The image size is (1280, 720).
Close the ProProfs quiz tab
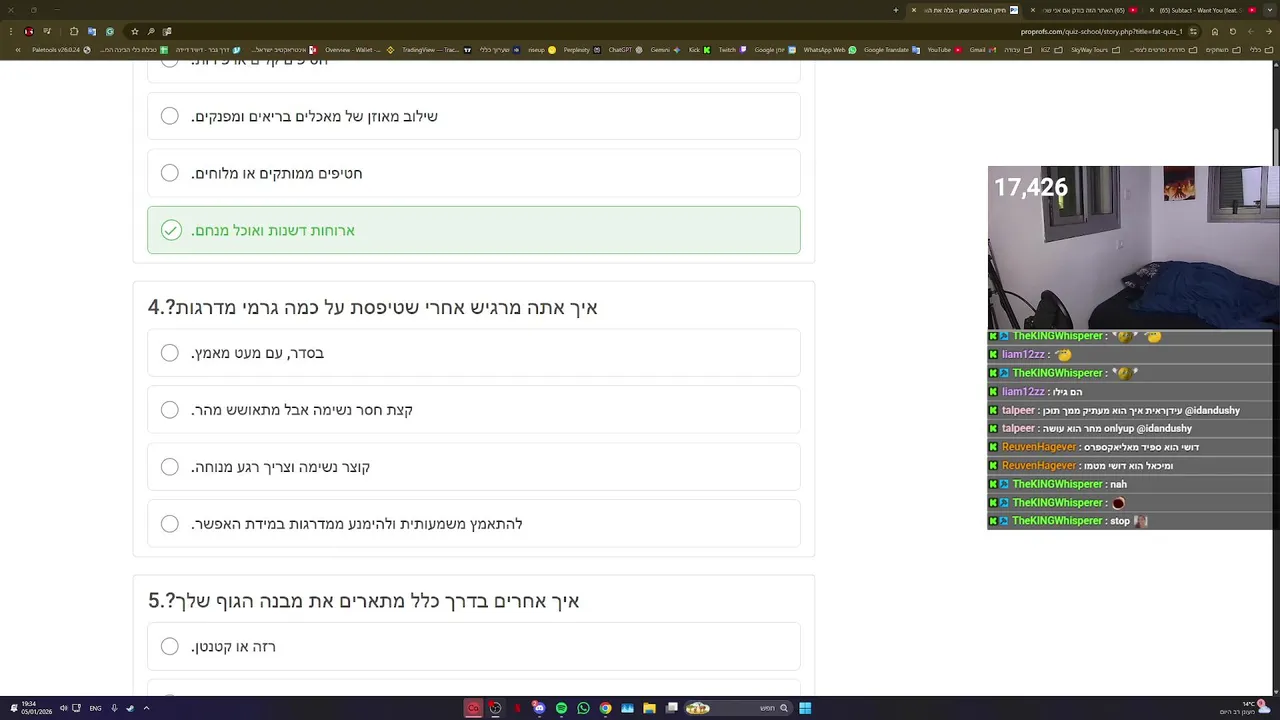914,10
